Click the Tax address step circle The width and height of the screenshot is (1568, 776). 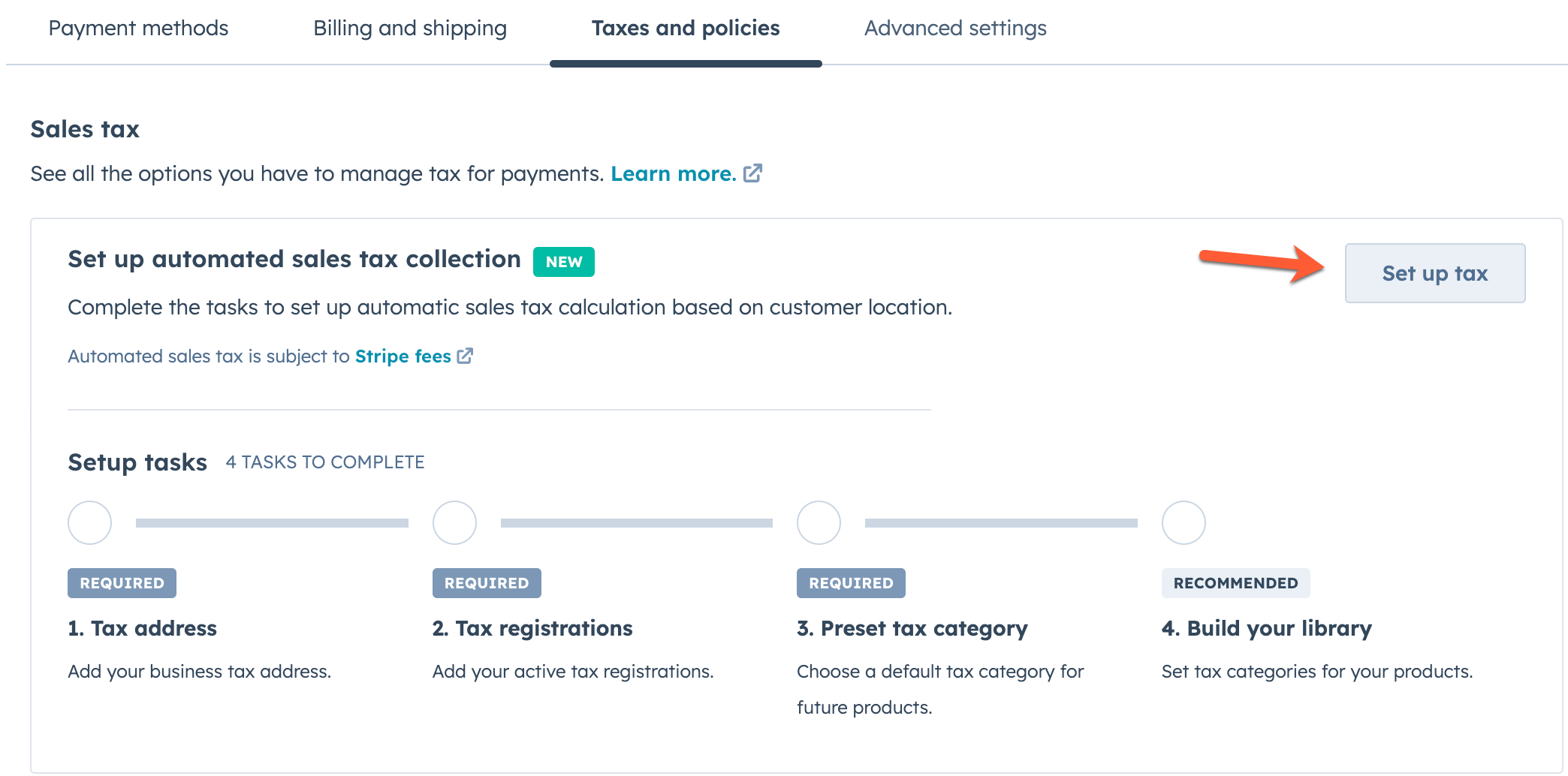(89, 522)
